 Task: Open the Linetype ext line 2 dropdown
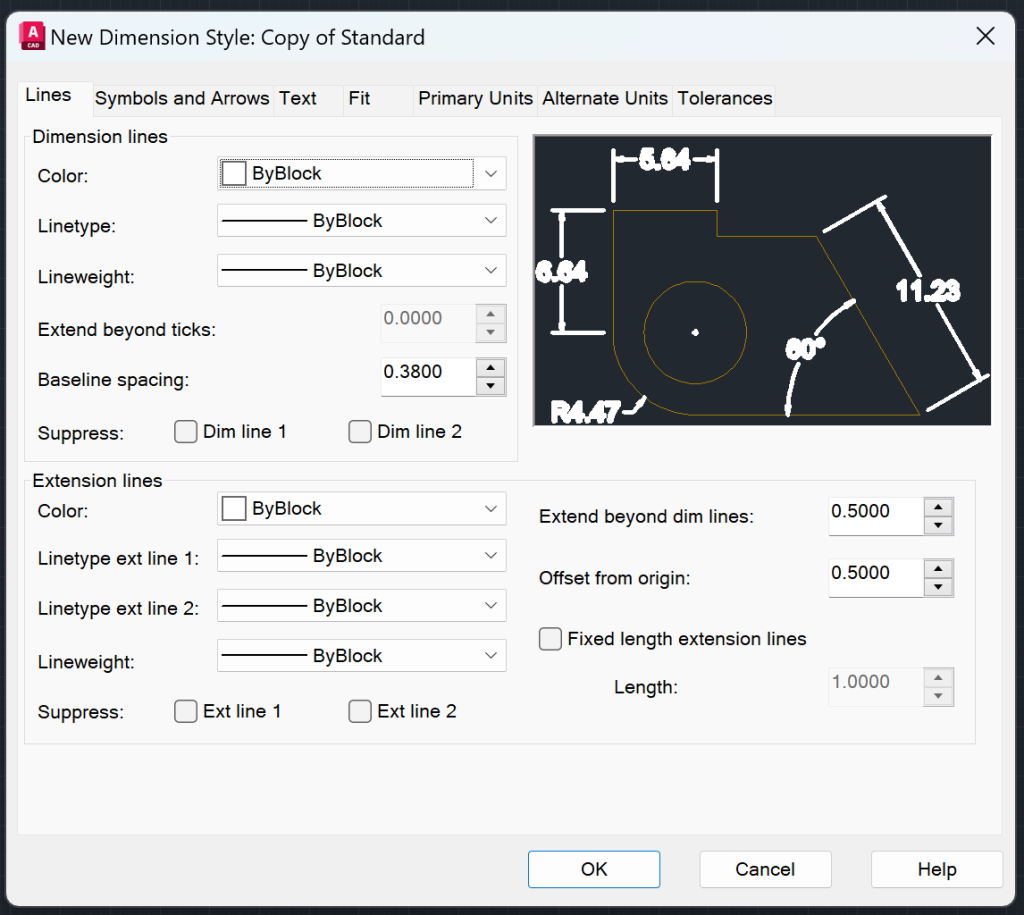tap(490, 605)
